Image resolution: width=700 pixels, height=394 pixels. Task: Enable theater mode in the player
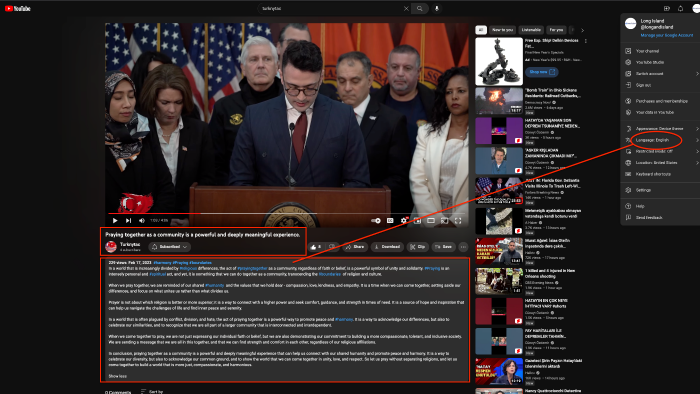431,220
